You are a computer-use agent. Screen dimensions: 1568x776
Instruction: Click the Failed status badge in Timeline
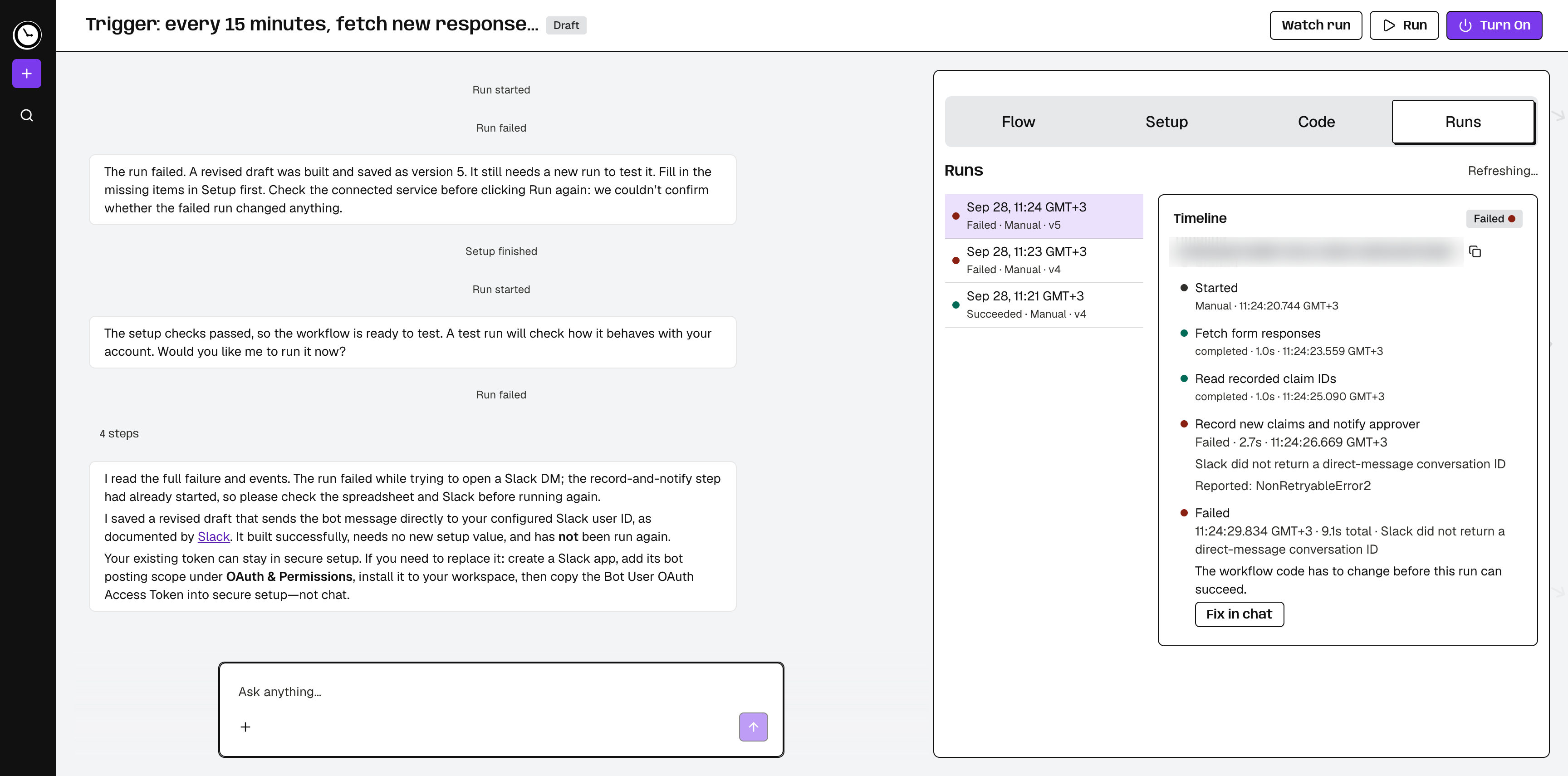pos(1494,218)
